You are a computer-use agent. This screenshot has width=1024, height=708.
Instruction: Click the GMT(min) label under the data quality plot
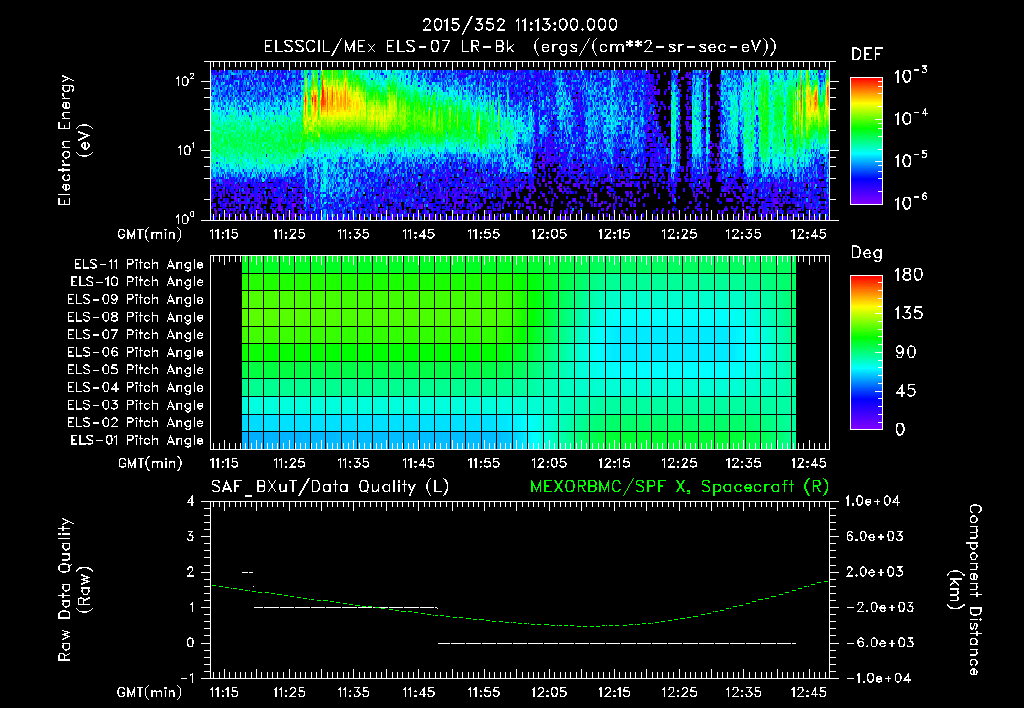150,692
